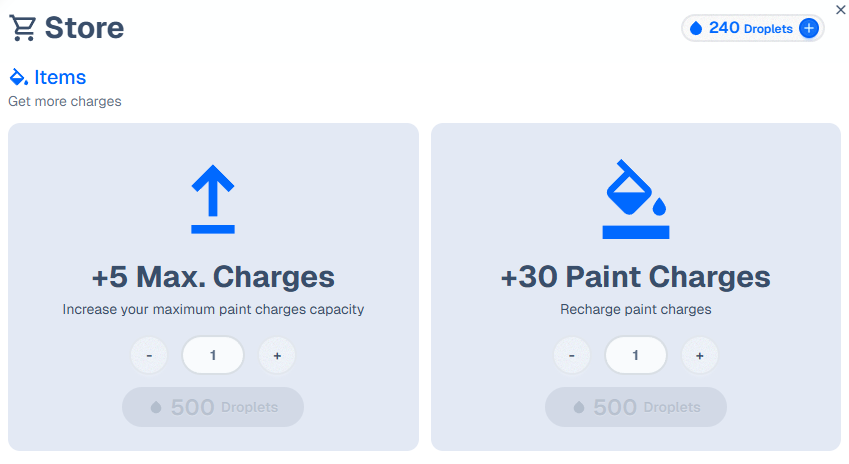Viewport: 849px width, 464px height.
Task: Click the +30 Paint Charges title
Action: [636, 277]
